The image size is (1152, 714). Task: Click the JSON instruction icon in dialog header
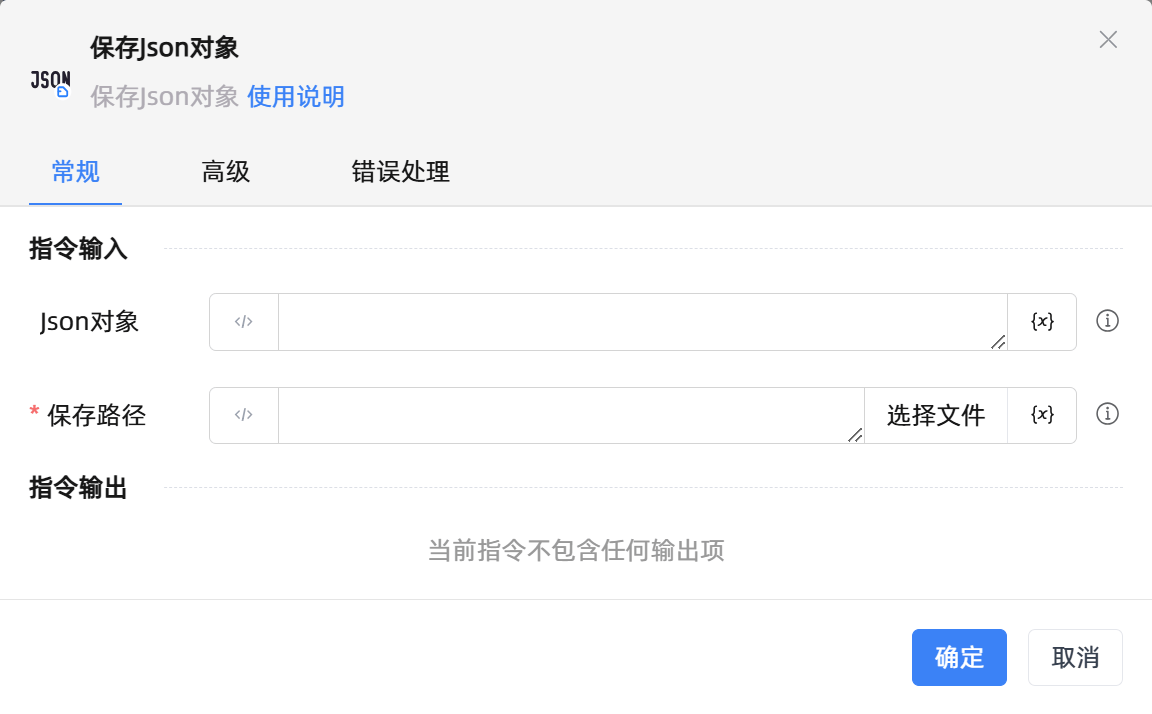click(x=49, y=82)
